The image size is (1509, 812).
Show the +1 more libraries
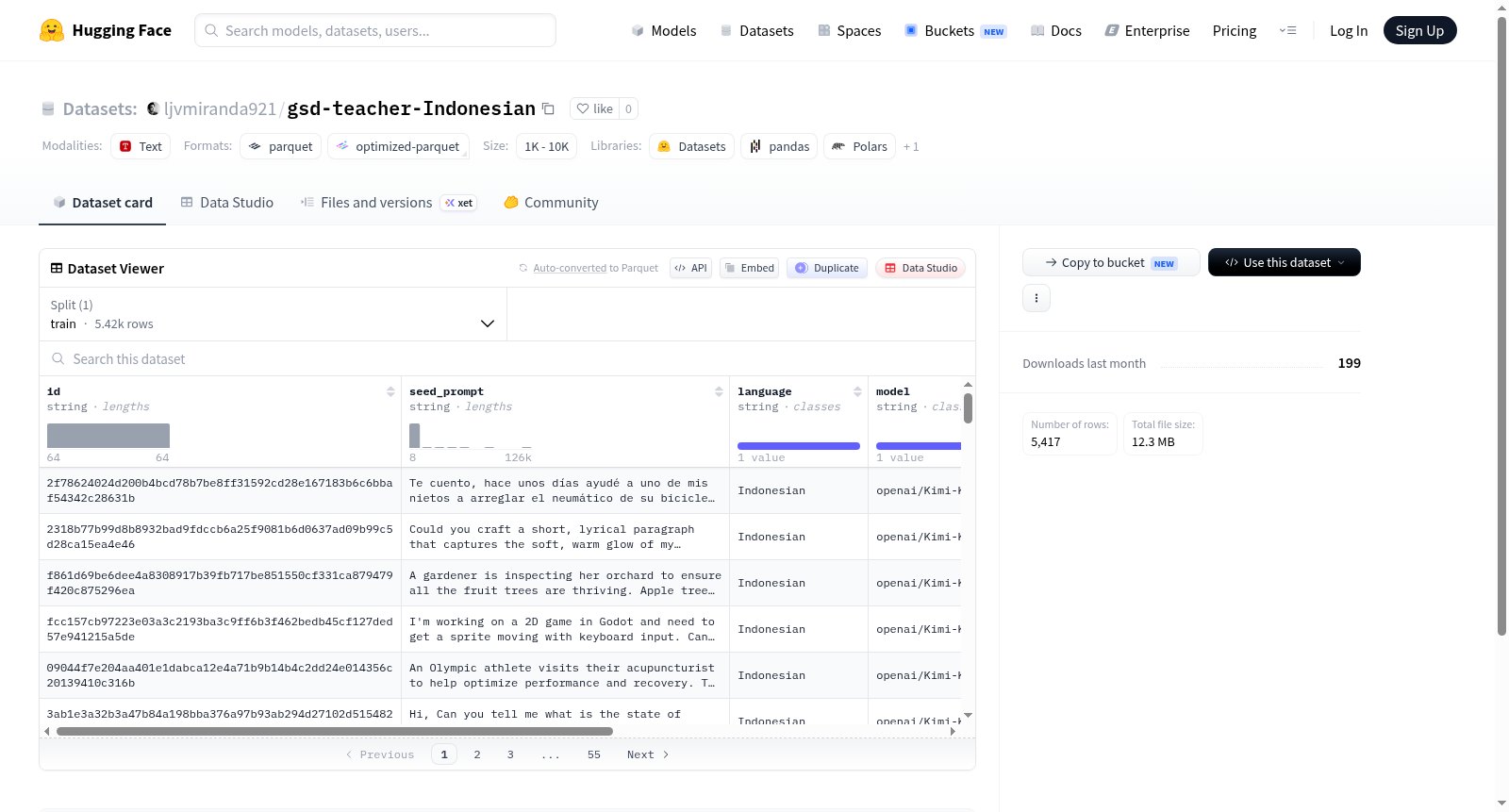pos(911,146)
